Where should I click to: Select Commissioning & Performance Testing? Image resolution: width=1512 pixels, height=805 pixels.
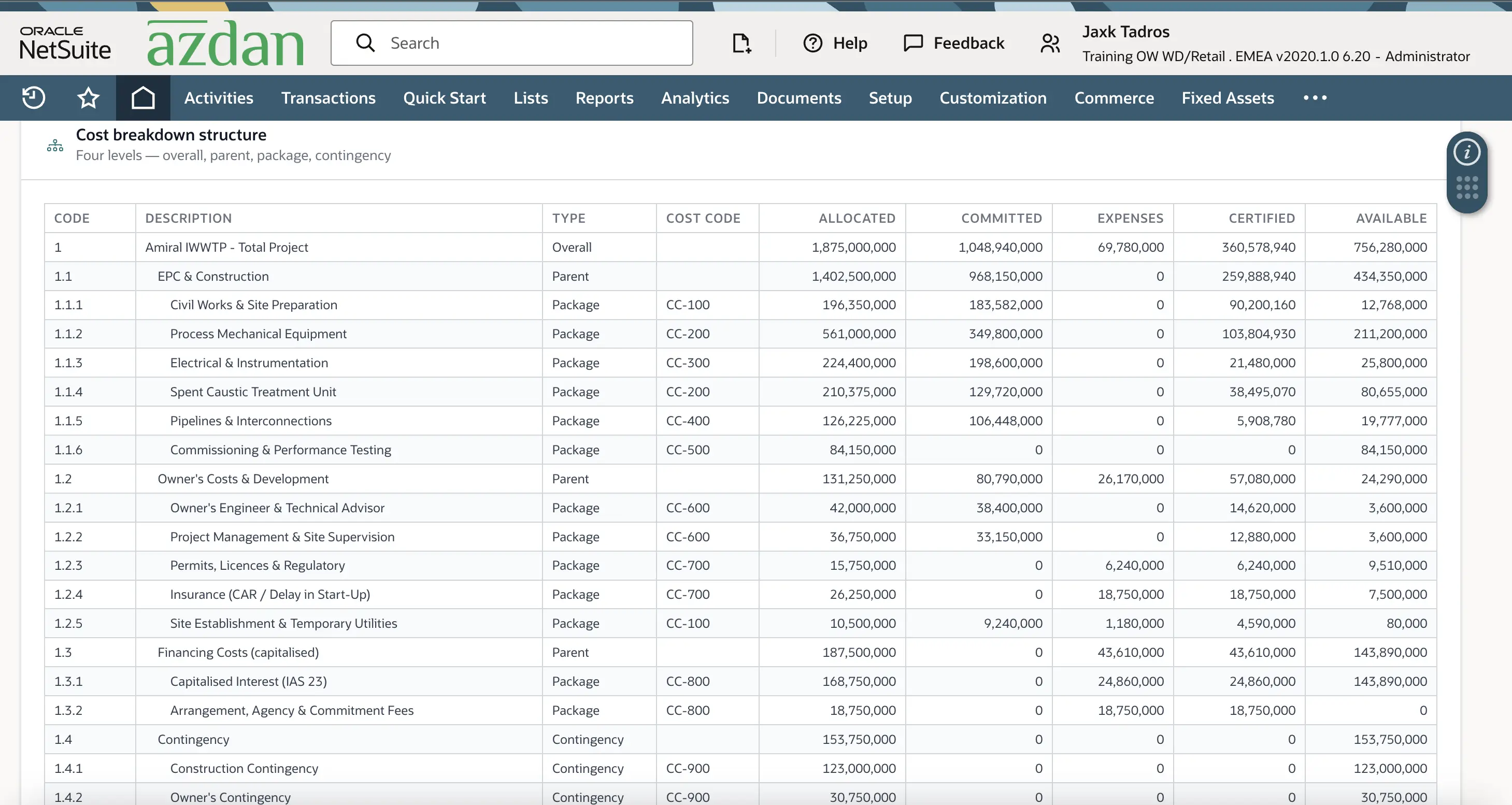[280, 450]
